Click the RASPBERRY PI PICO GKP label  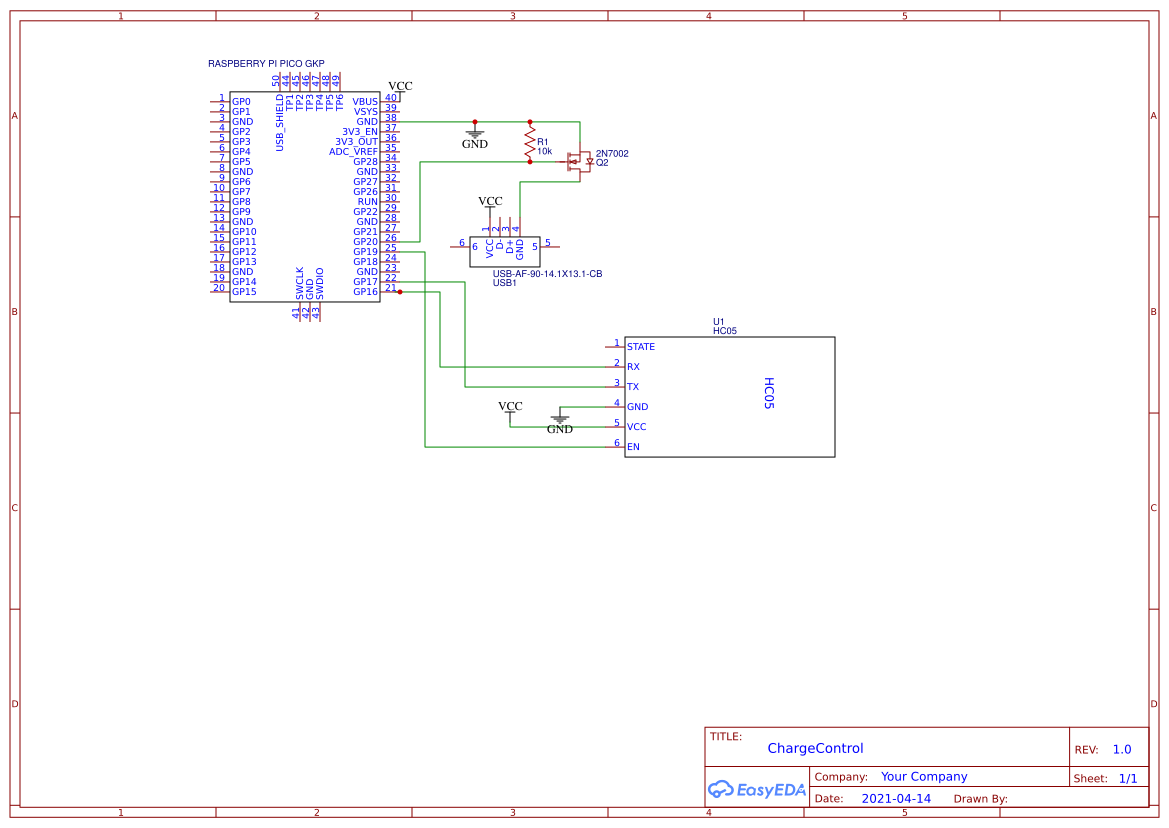point(266,64)
